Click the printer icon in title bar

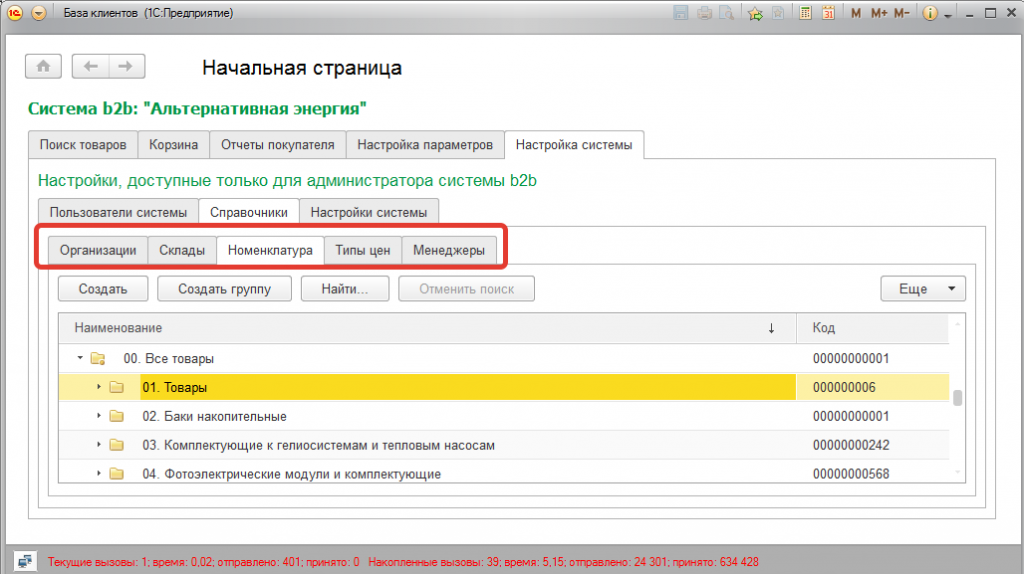(704, 12)
